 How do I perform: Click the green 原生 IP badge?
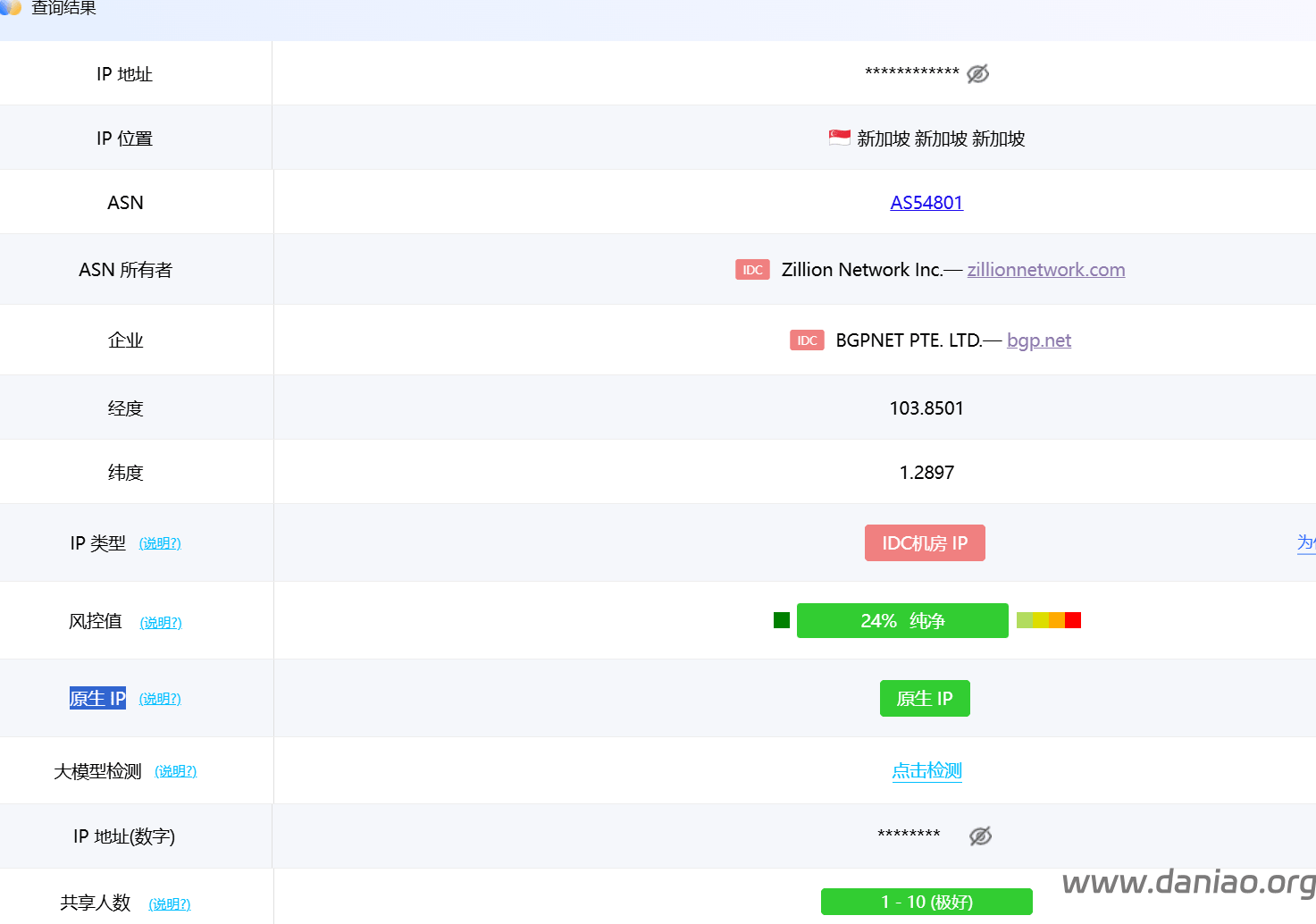click(x=925, y=699)
